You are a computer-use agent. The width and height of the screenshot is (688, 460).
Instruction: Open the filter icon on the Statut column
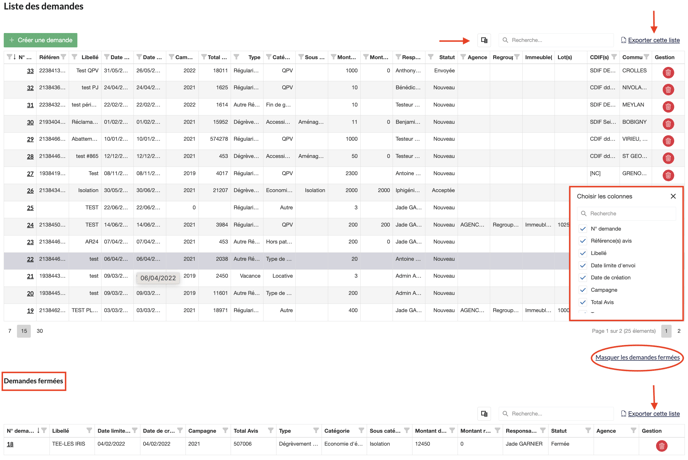431,58
